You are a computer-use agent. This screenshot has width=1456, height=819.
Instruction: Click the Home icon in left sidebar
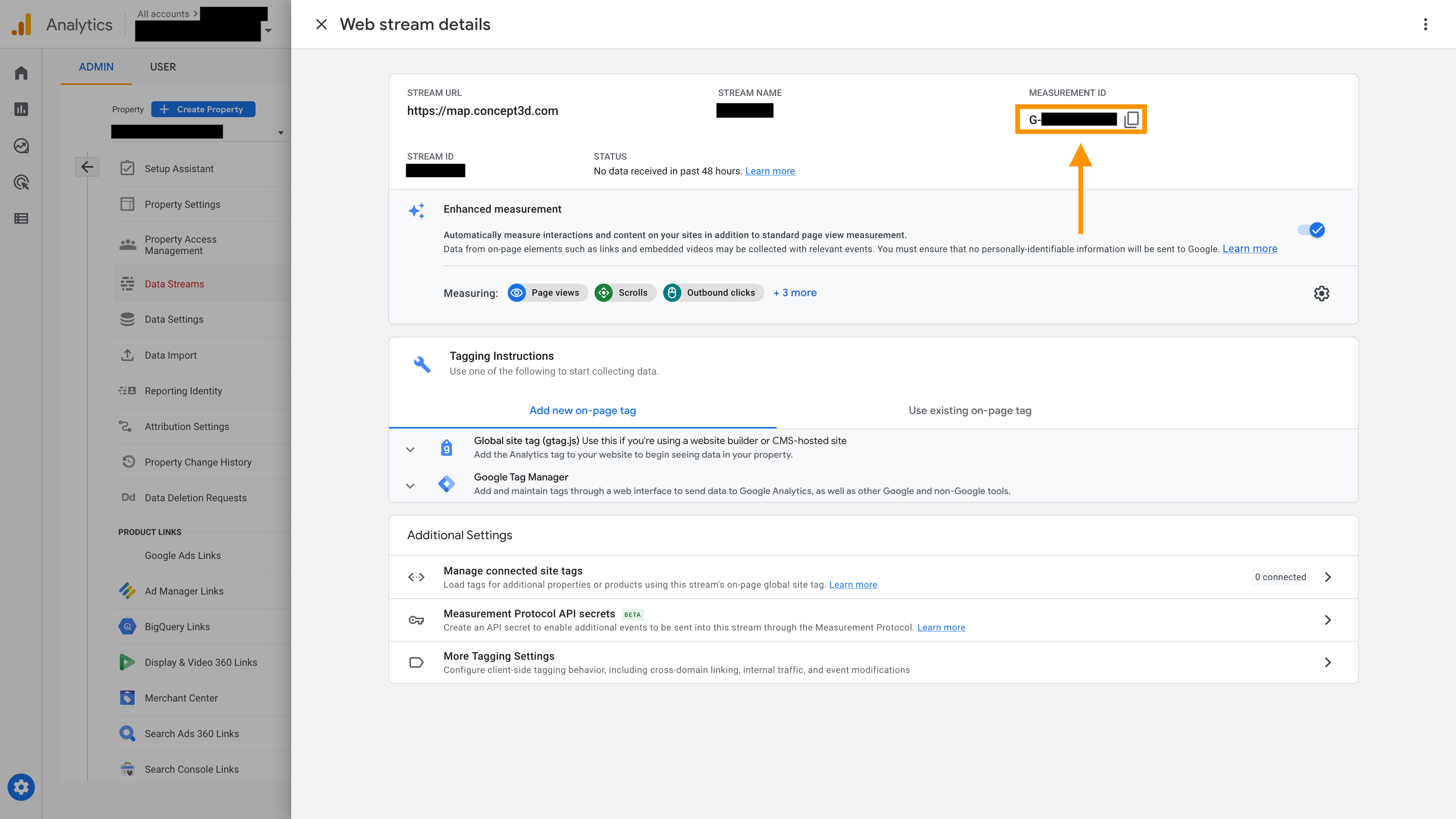(x=21, y=73)
